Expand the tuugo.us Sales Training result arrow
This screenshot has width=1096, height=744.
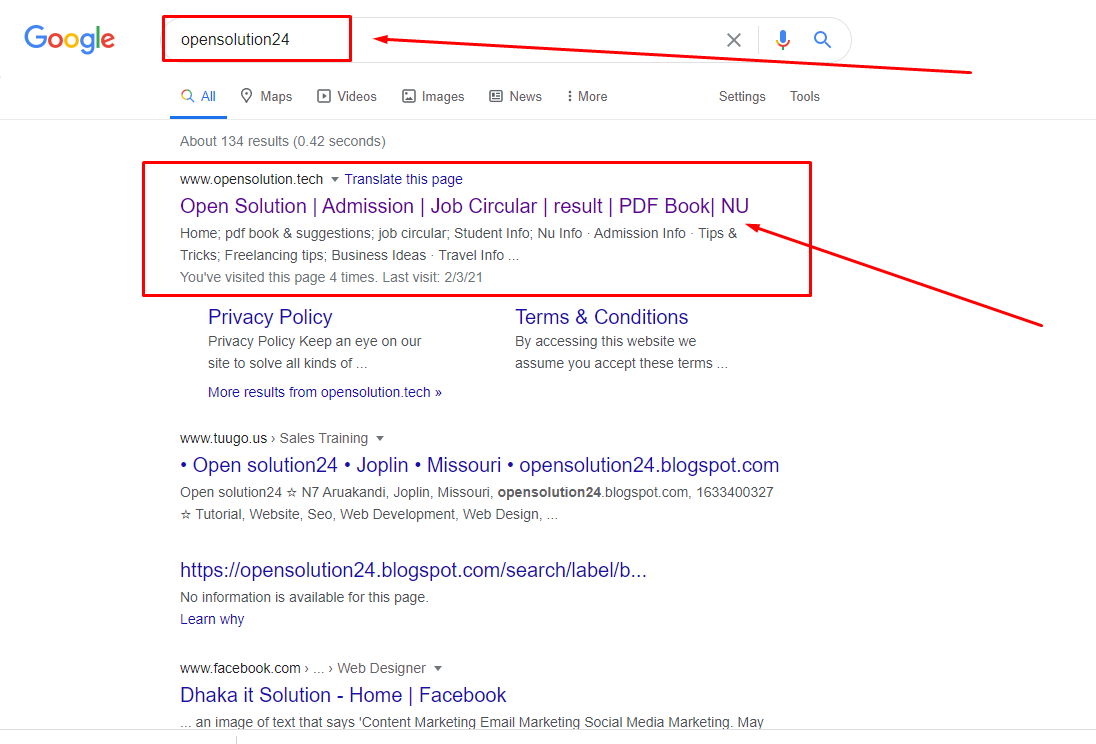point(381,438)
